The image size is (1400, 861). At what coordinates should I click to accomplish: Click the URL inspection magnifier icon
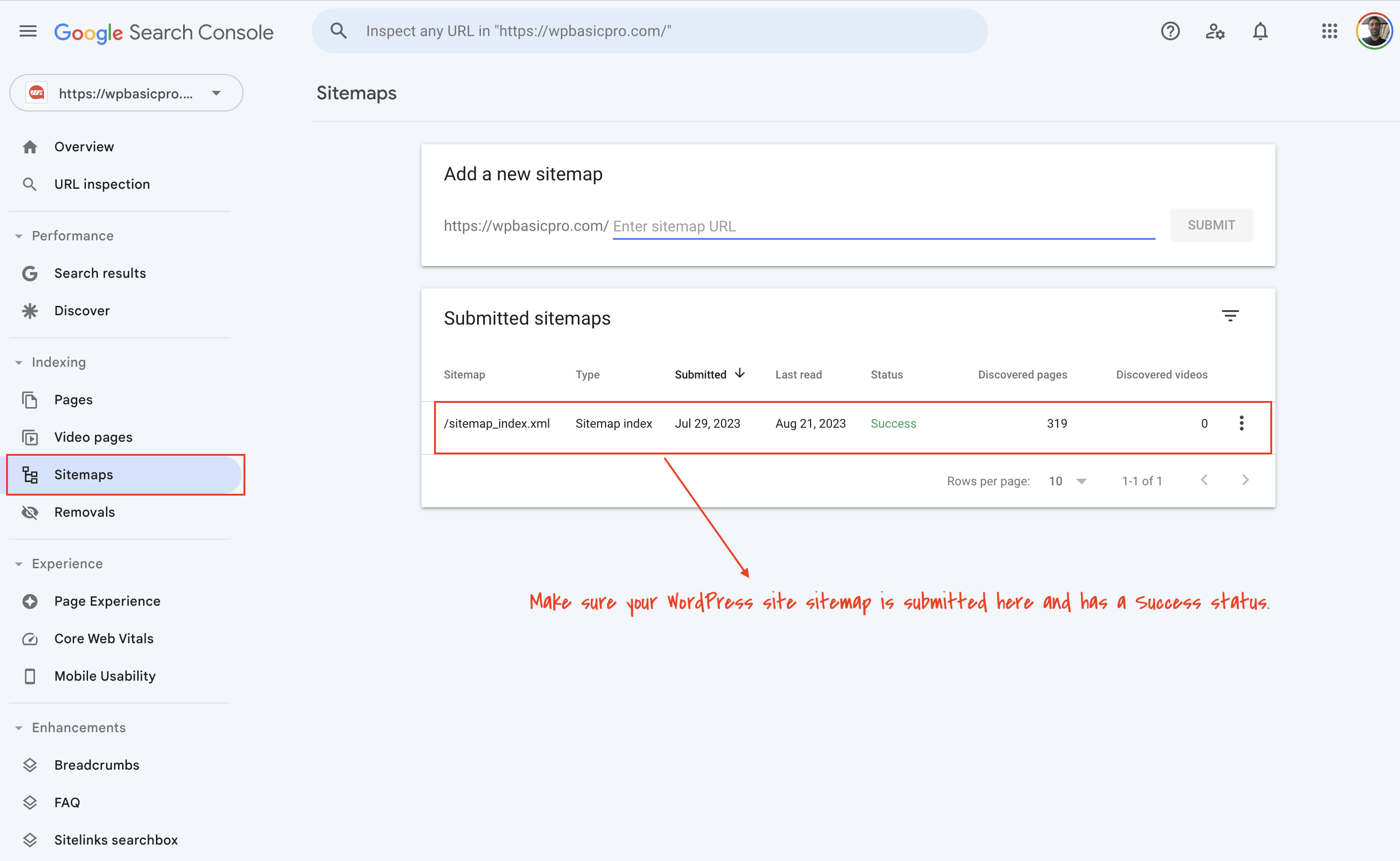coord(29,185)
